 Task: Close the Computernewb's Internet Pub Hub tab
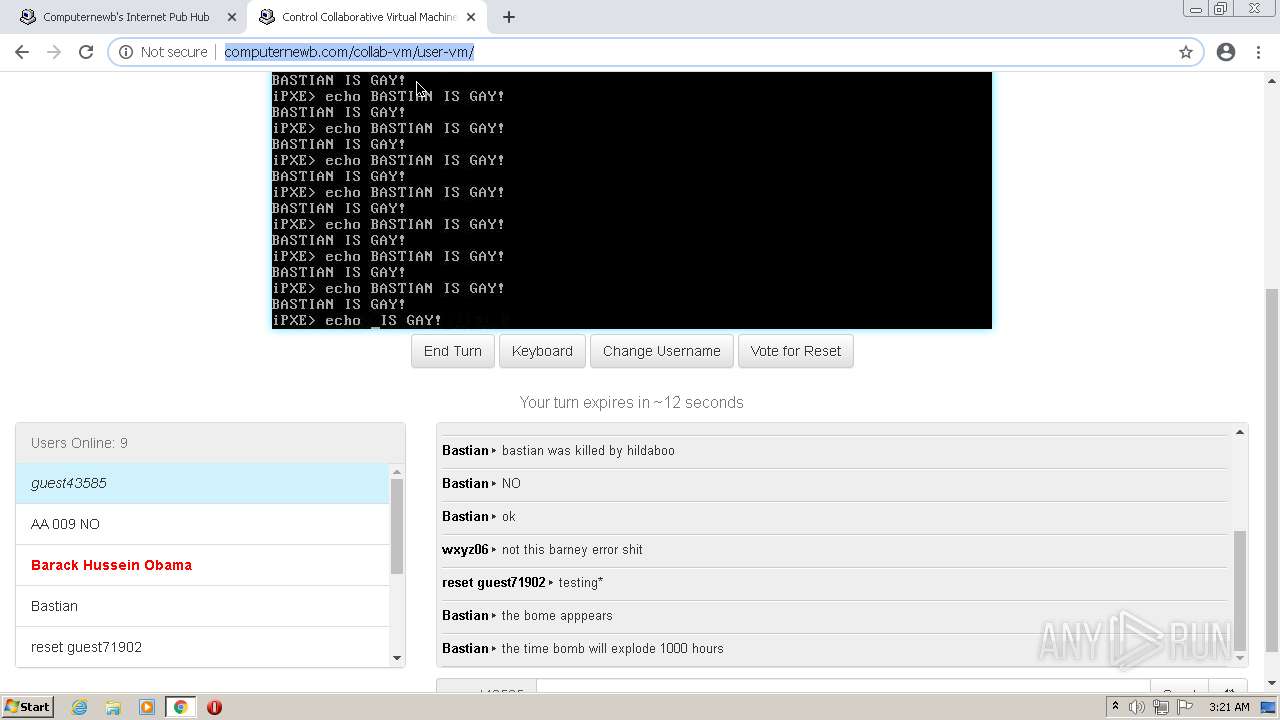tap(232, 17)
